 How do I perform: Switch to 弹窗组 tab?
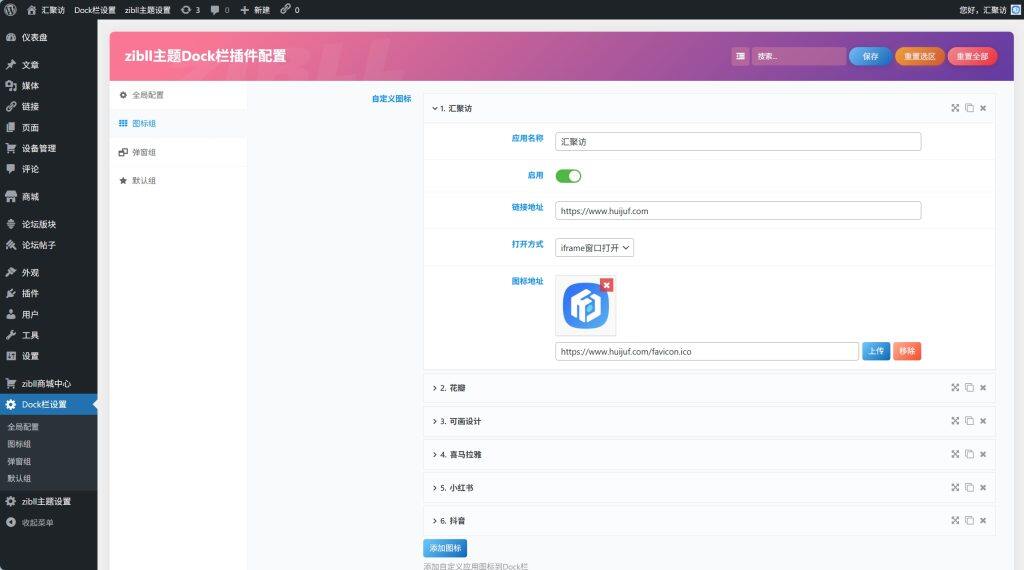point(178,152)
